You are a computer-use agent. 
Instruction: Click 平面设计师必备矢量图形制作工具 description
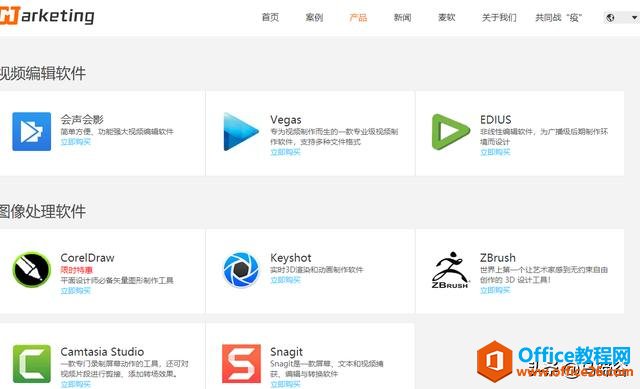pyautogui.click(x=117, y=280)
